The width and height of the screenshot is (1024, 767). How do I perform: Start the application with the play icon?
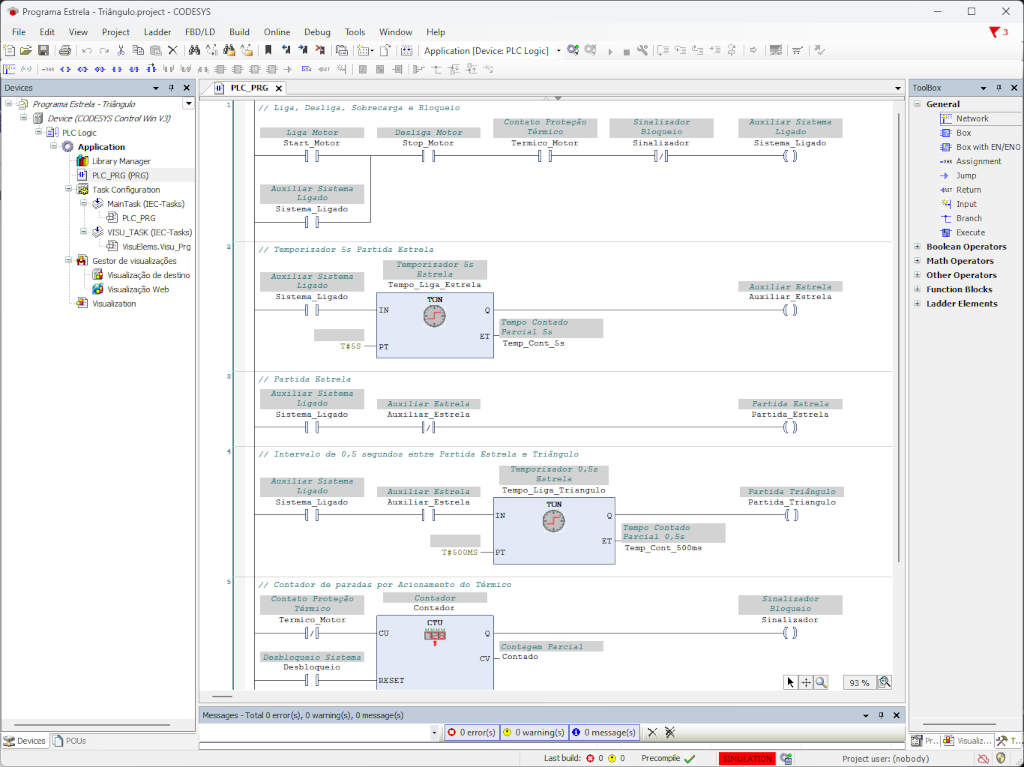pos(610,51)
